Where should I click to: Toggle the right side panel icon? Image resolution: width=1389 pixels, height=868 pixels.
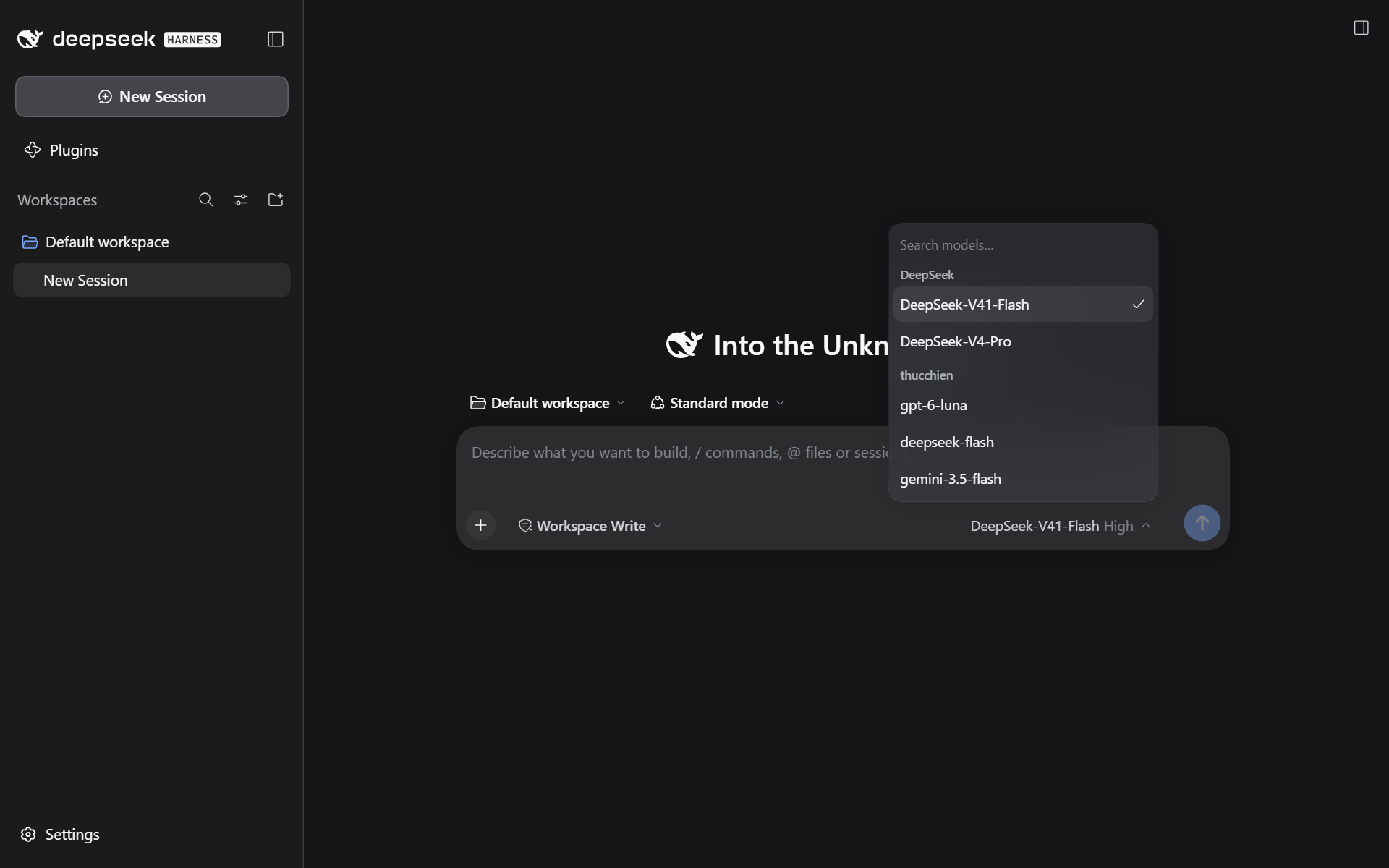click(1361, 27)
